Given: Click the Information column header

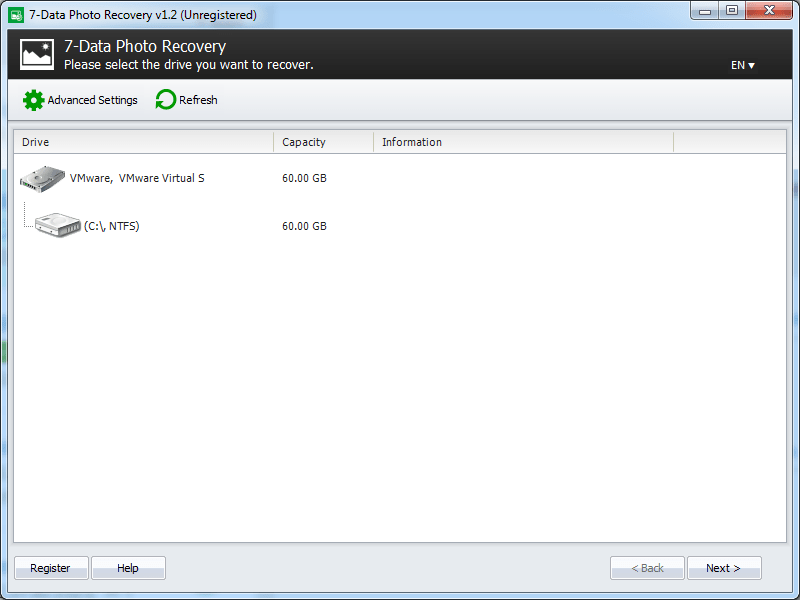Looking at the screenshot, I should point(412,142).
